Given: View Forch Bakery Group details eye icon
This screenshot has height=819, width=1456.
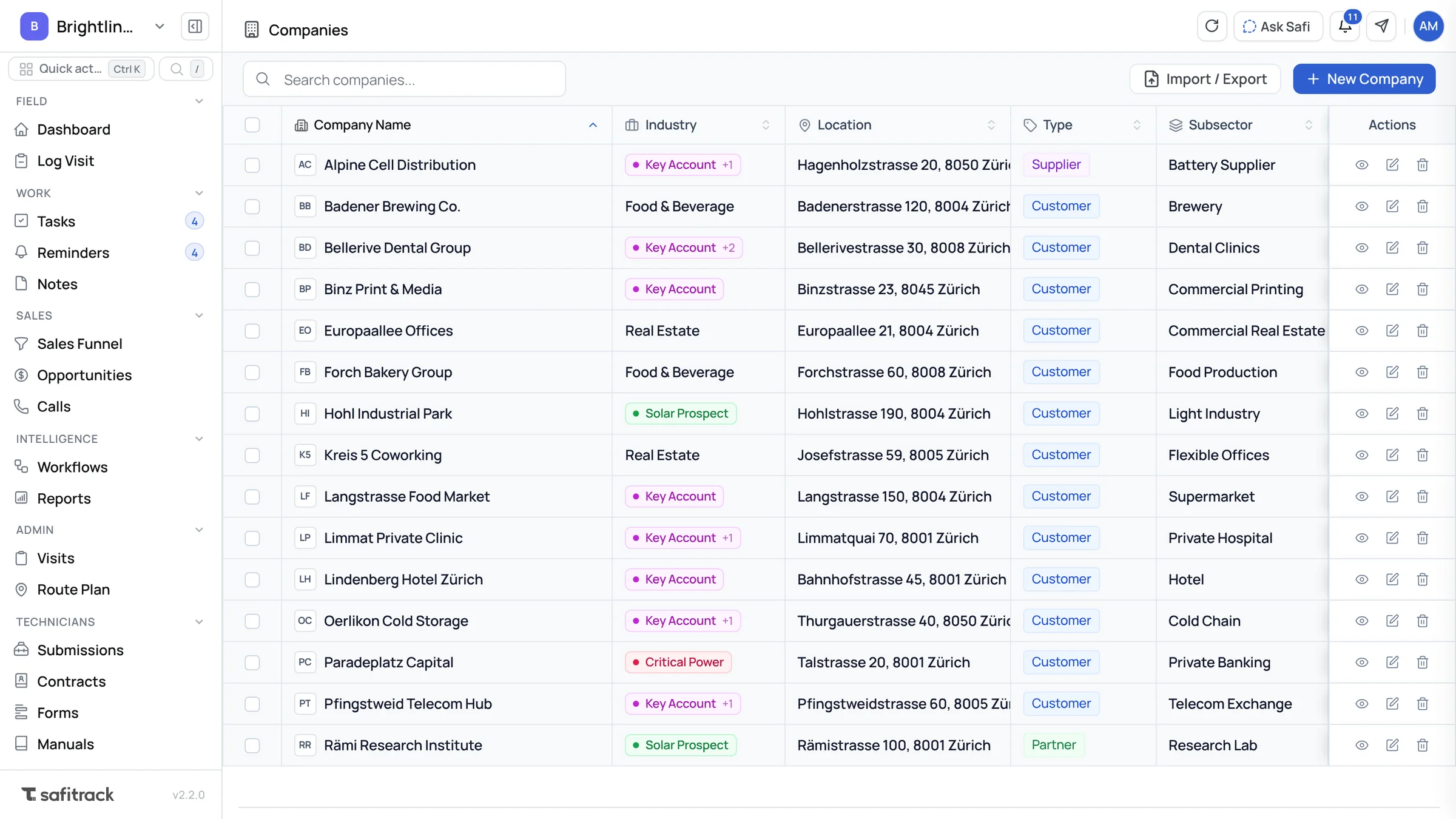Looking at the screenshot, I should (x=1362, y=372).
